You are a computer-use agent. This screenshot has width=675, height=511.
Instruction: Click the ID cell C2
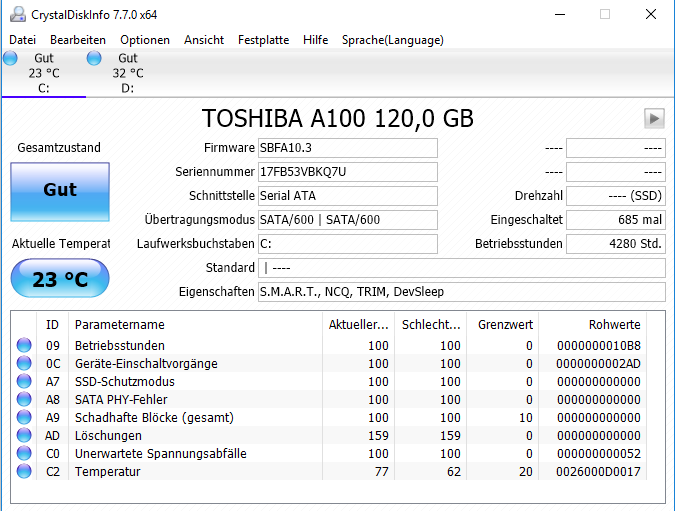point(53,472)
